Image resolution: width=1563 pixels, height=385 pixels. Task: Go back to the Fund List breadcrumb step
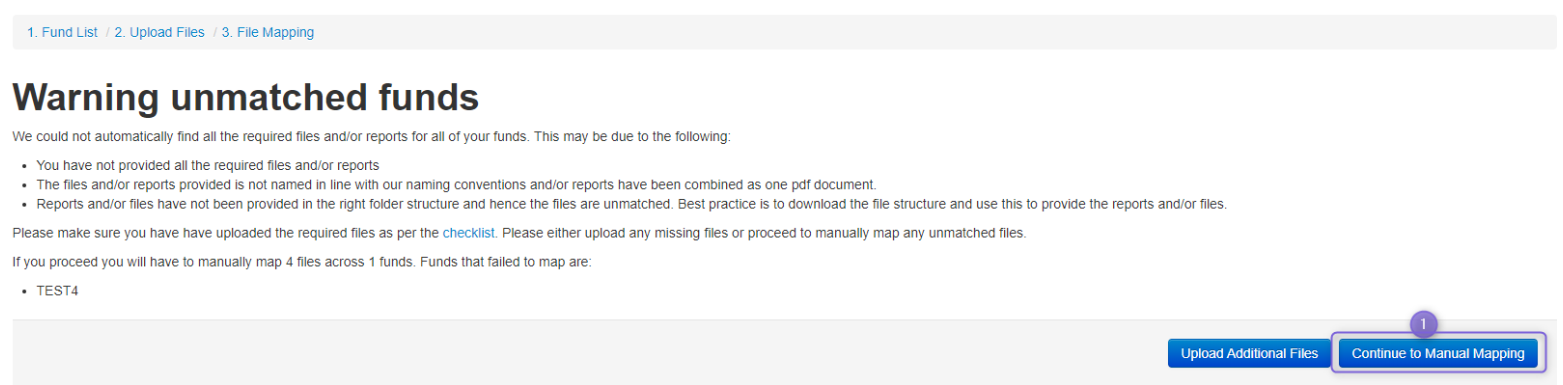click(x=62, y=32)
